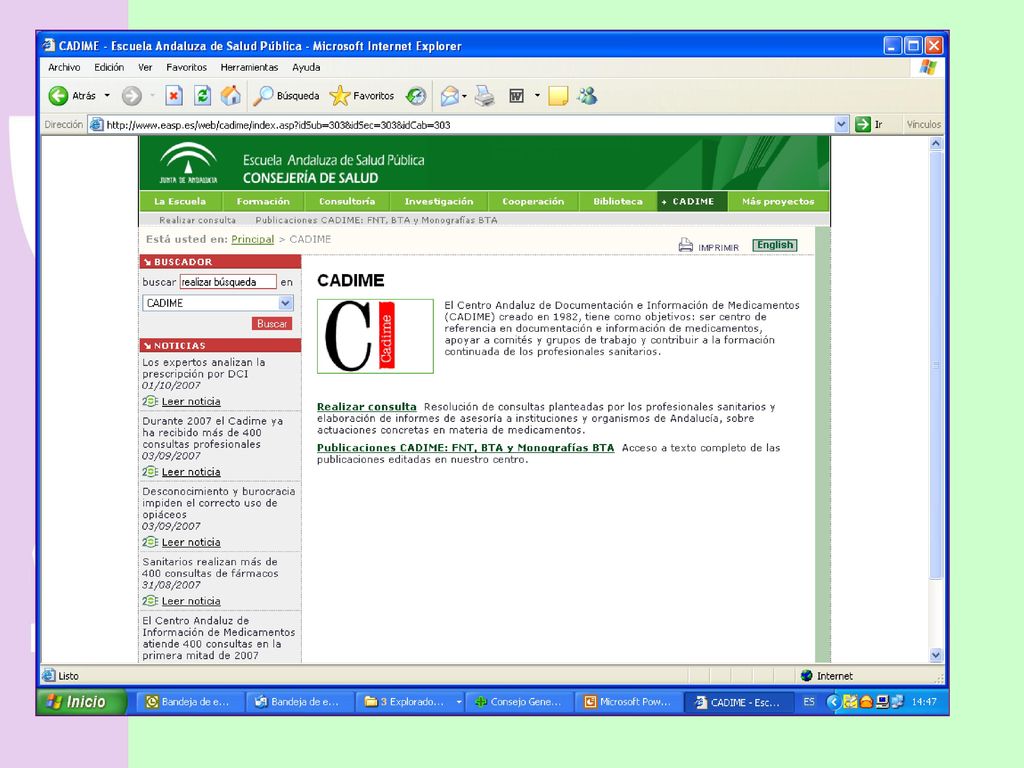Viewport: 1024px width, 768px height.
Task: Click Leer noticia for 31/08/2007 news
Action: tap(191, 601)
